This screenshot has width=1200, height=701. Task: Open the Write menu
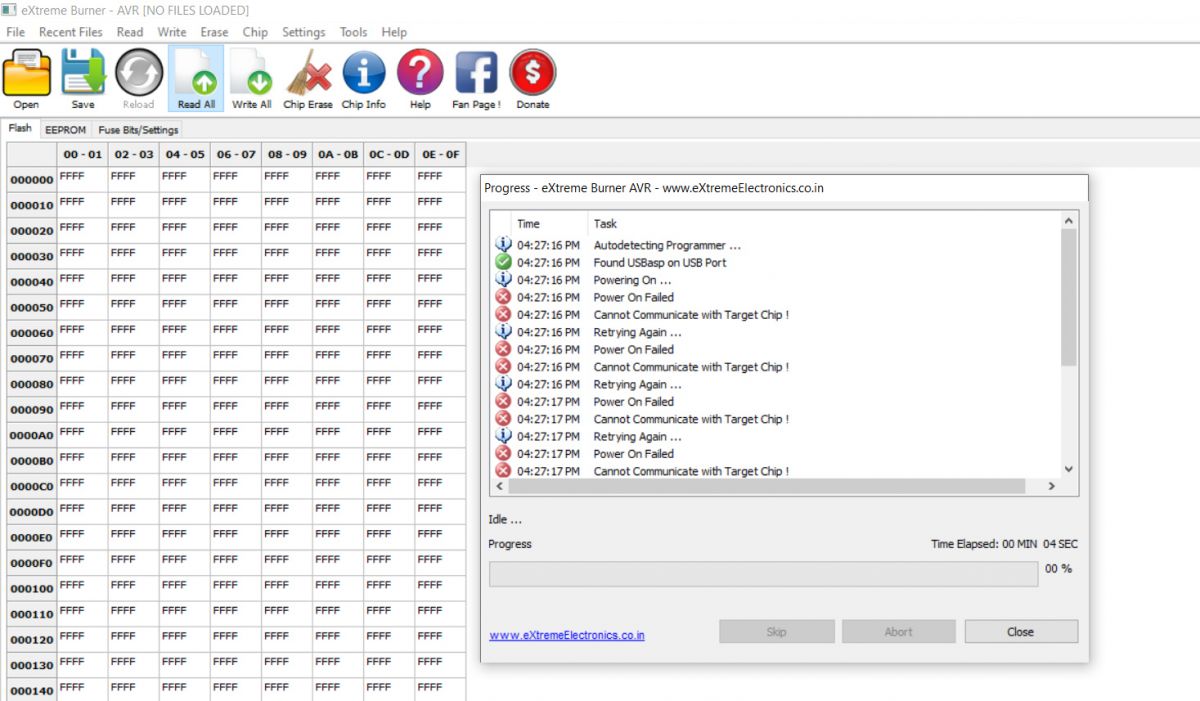(172, 32)
